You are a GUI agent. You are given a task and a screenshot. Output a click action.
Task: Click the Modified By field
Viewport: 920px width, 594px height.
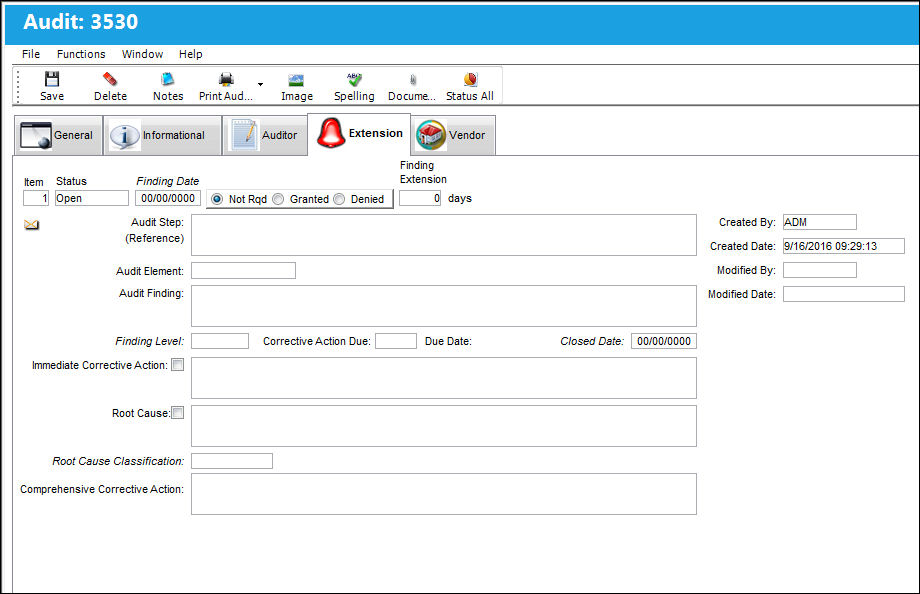tap(820, 270)
